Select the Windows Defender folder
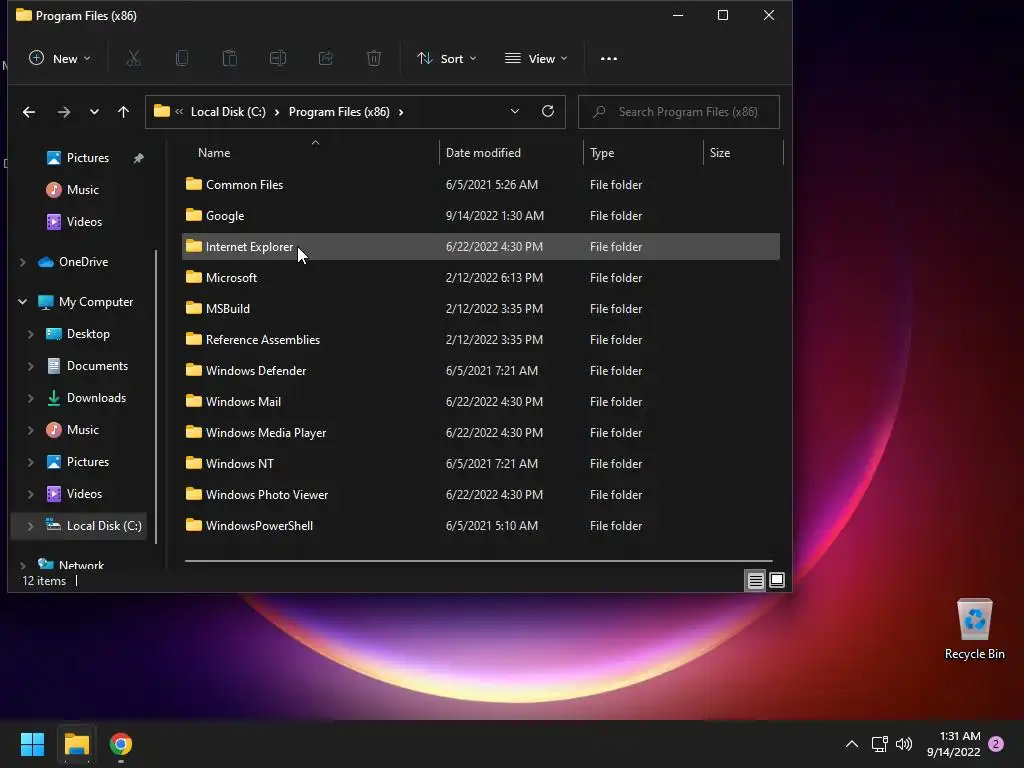 (x=481, y=371)
